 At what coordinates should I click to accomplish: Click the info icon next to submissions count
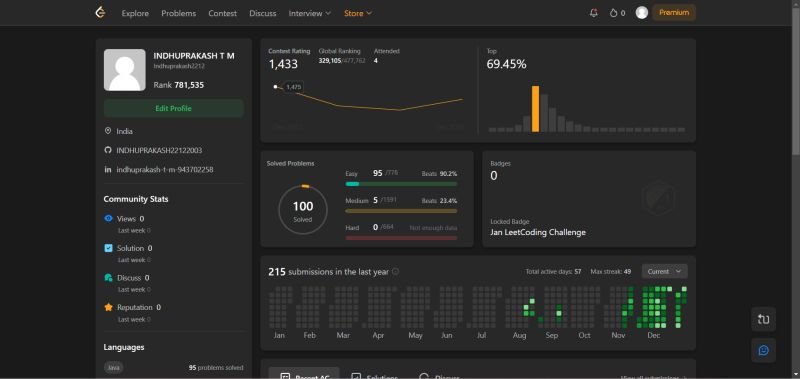click(395, 272)
